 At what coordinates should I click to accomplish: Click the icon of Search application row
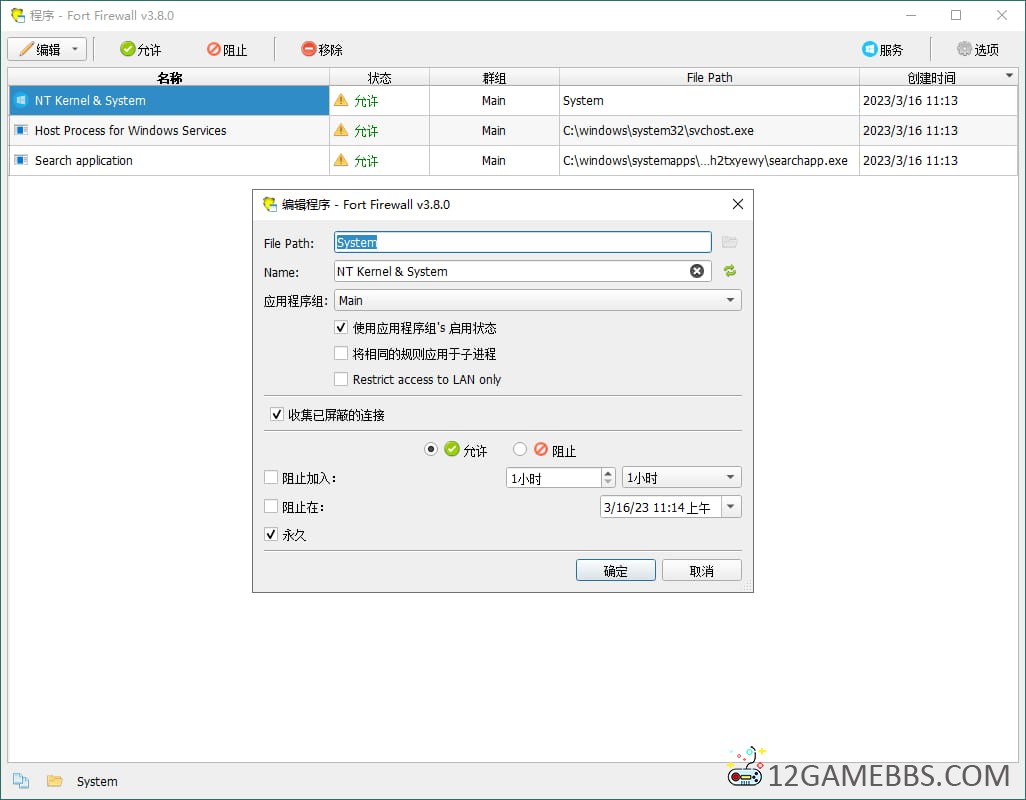21,160
